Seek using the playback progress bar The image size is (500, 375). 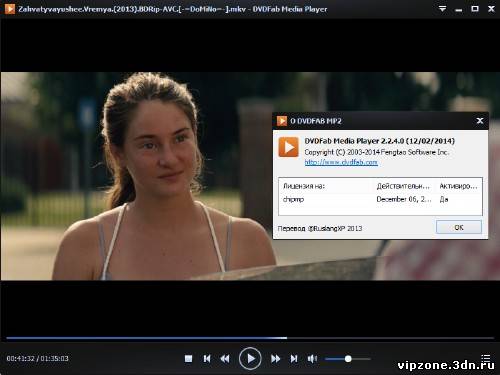coord(250,338)
